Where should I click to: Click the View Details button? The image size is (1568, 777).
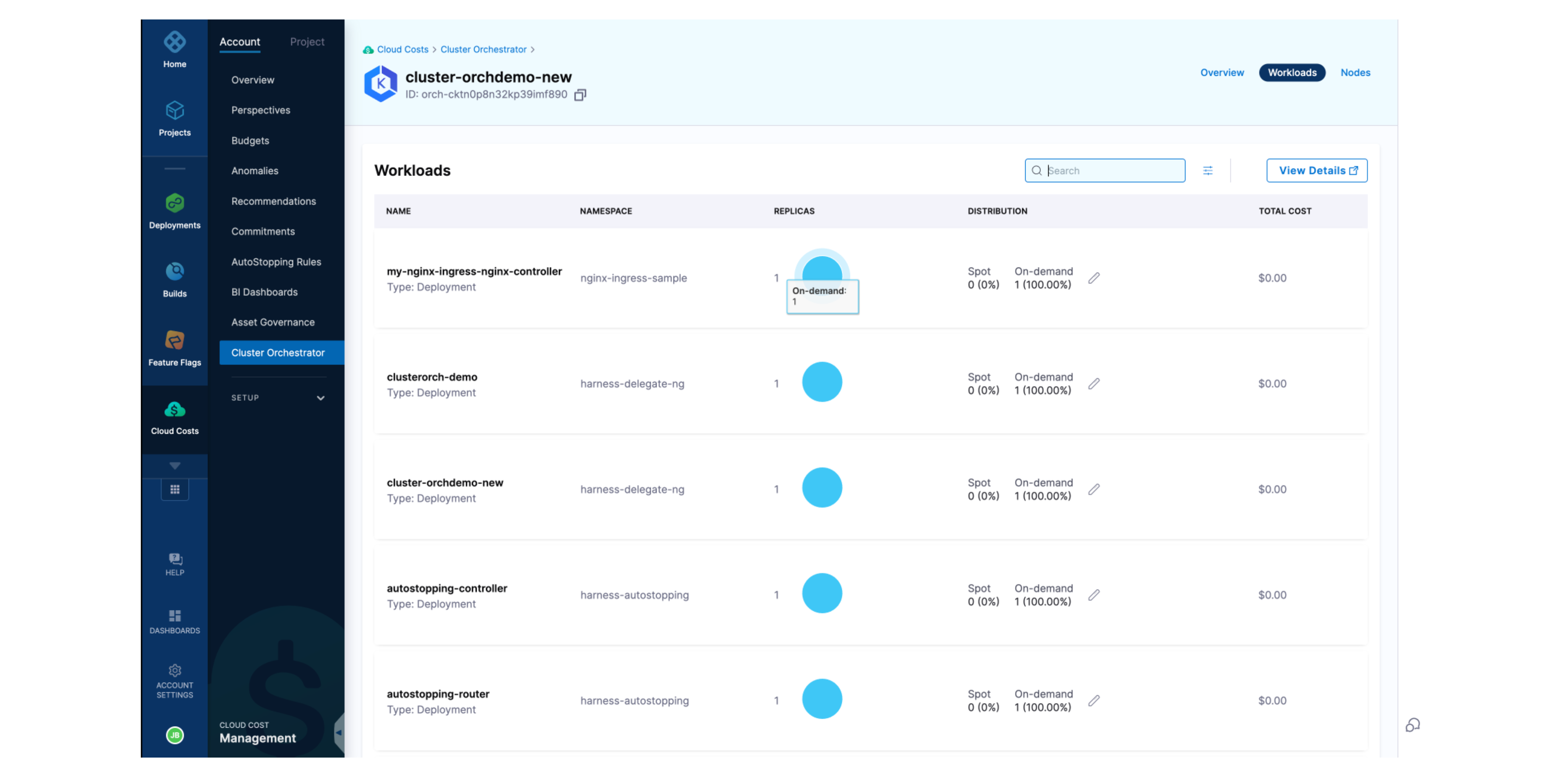click(x=1317, y=170)
